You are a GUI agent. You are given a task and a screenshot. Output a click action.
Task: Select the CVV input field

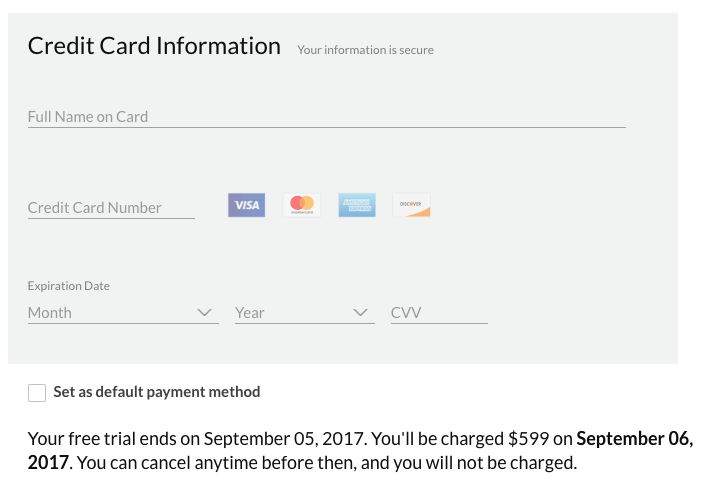click(x=439, y=313)
